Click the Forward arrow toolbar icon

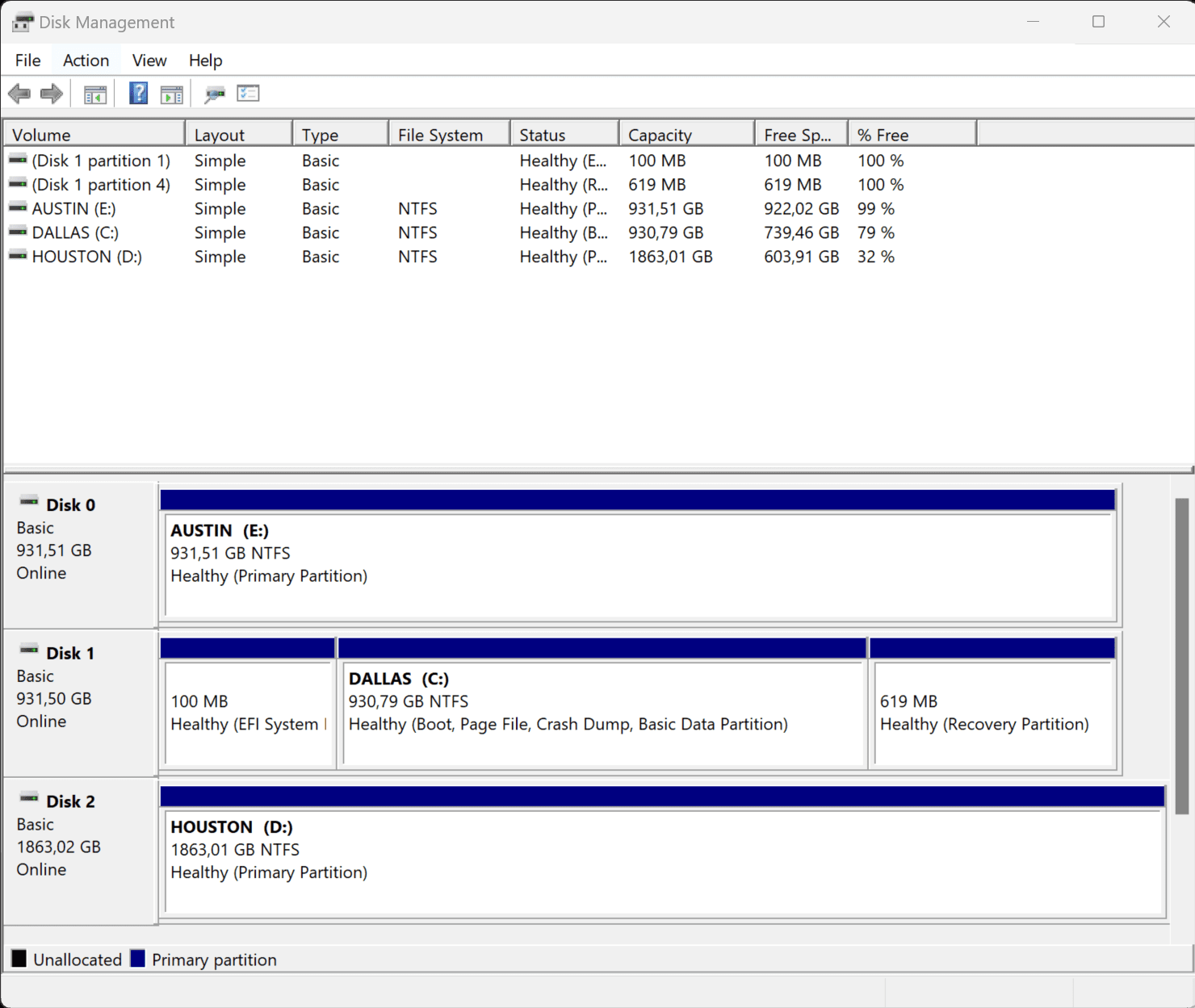(52, 94)
